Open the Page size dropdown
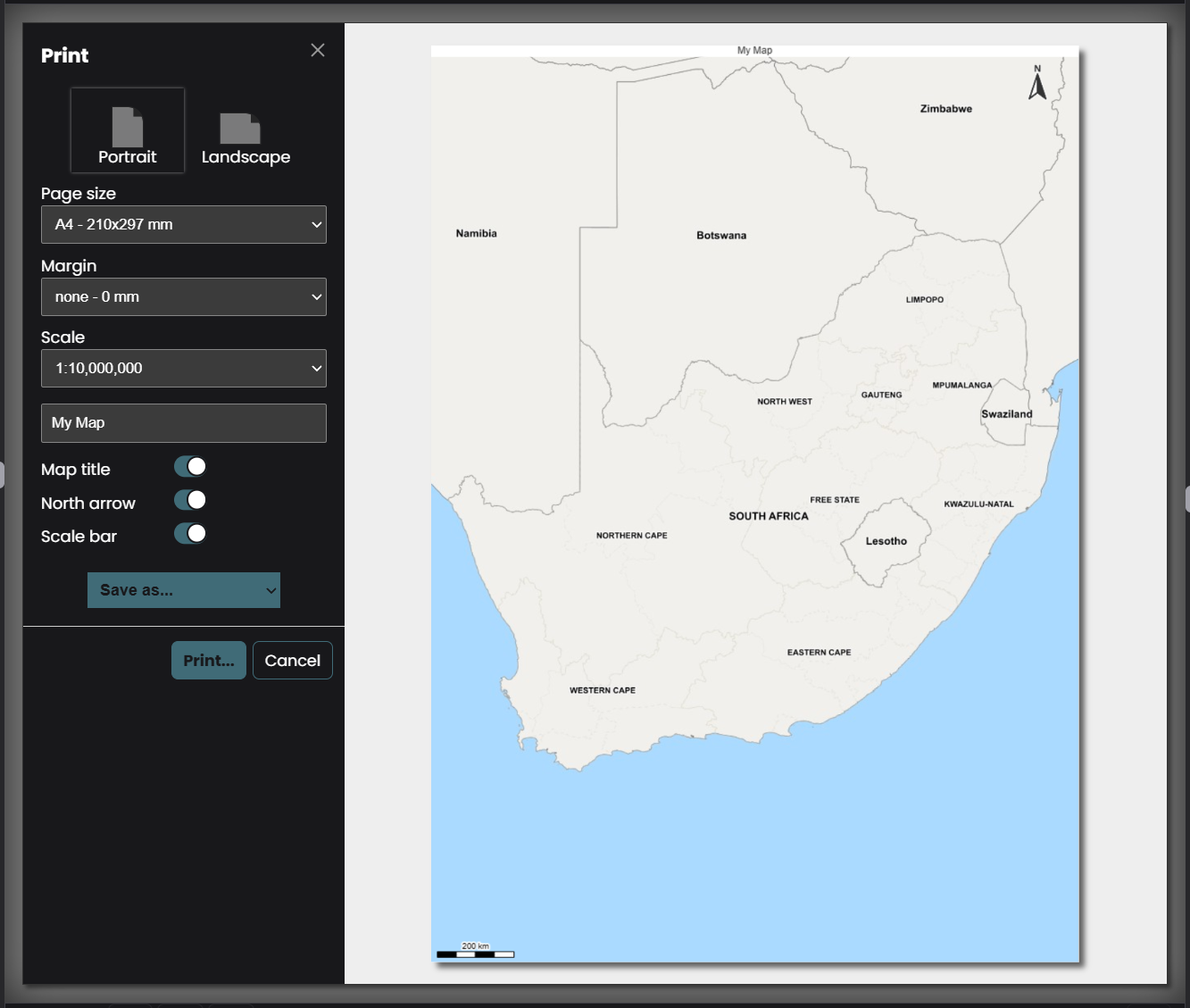 pyautogui.click(x=184, y=224)
